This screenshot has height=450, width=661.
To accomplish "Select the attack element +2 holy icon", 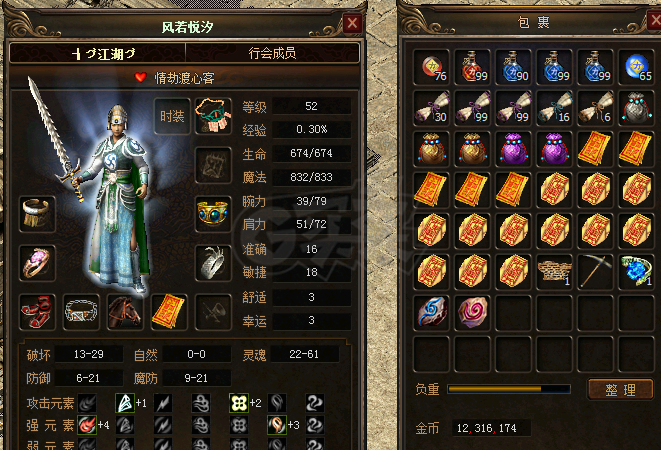I will [x=239, y=403].
